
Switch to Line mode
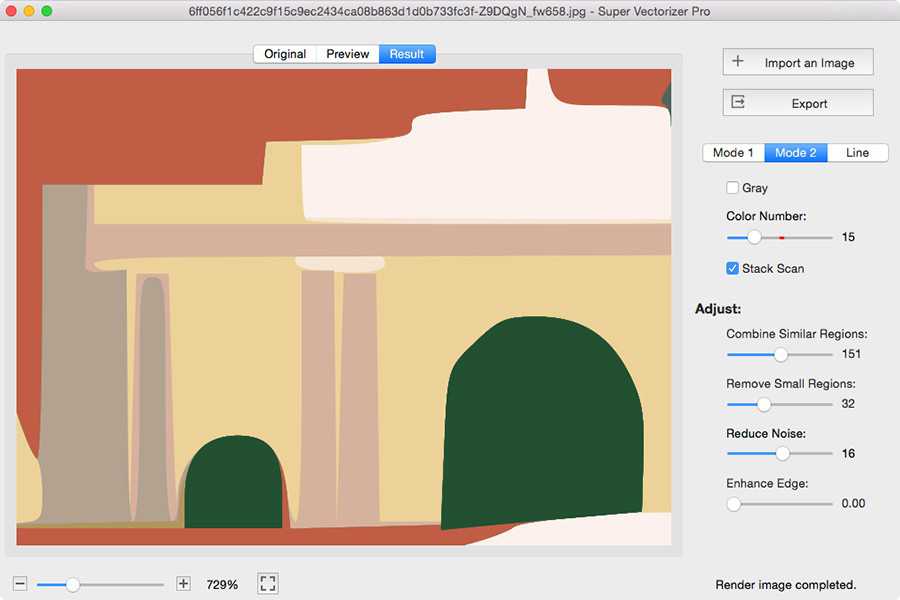[x=857, y=153]
